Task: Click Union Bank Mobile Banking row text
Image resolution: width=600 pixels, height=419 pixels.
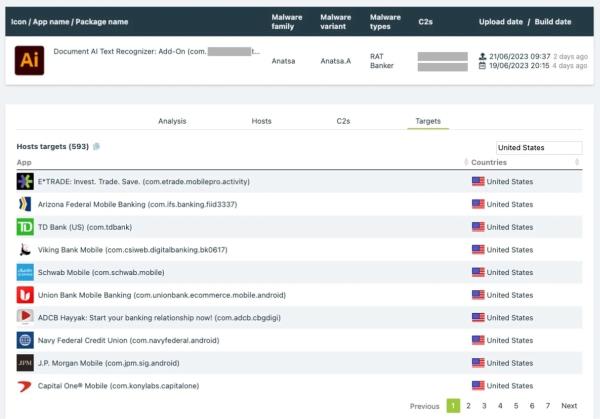Action: pyautogui.click(x=161, y=295)
